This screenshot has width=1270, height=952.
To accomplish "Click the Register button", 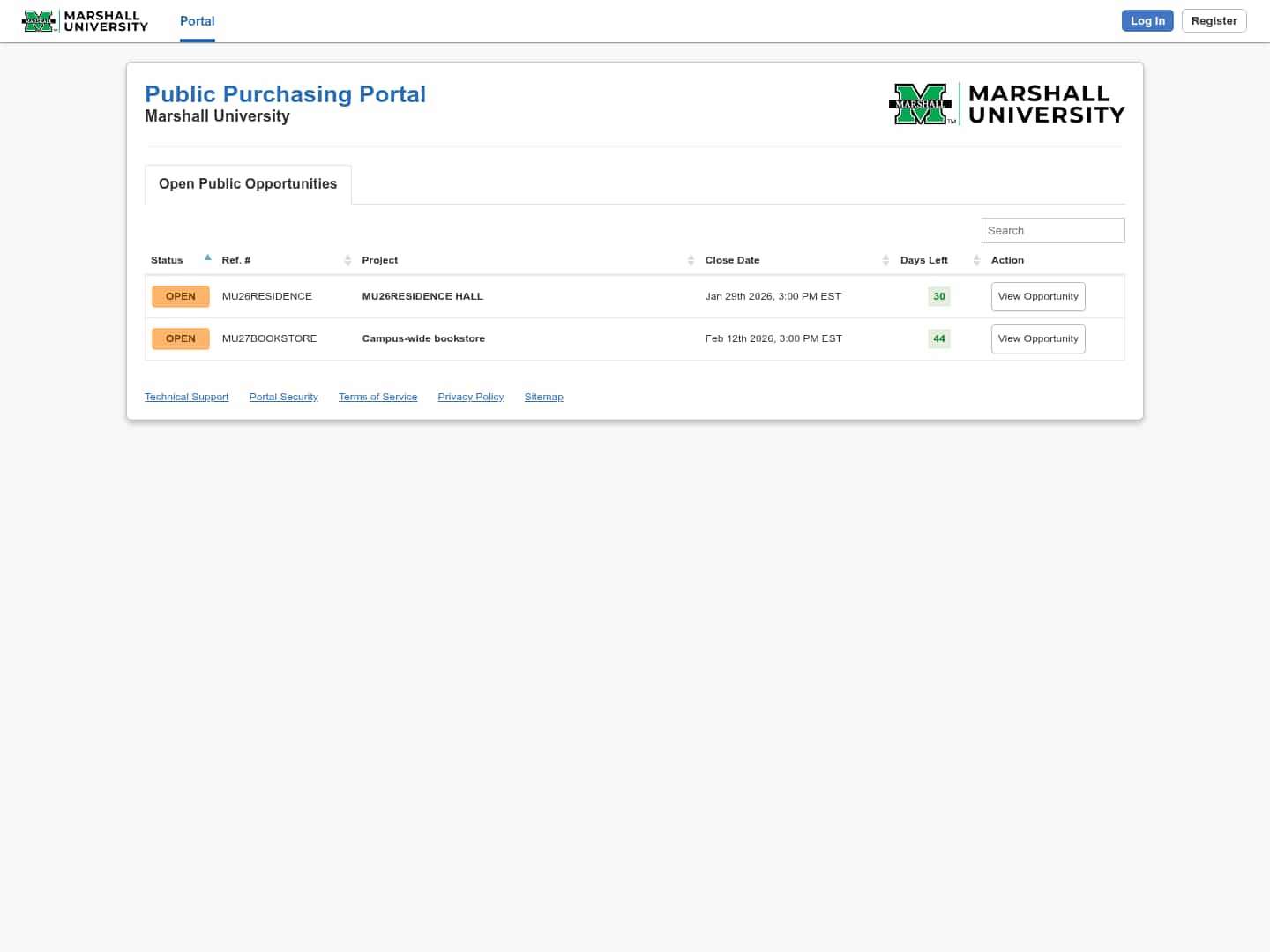I will coord(1214,21).
